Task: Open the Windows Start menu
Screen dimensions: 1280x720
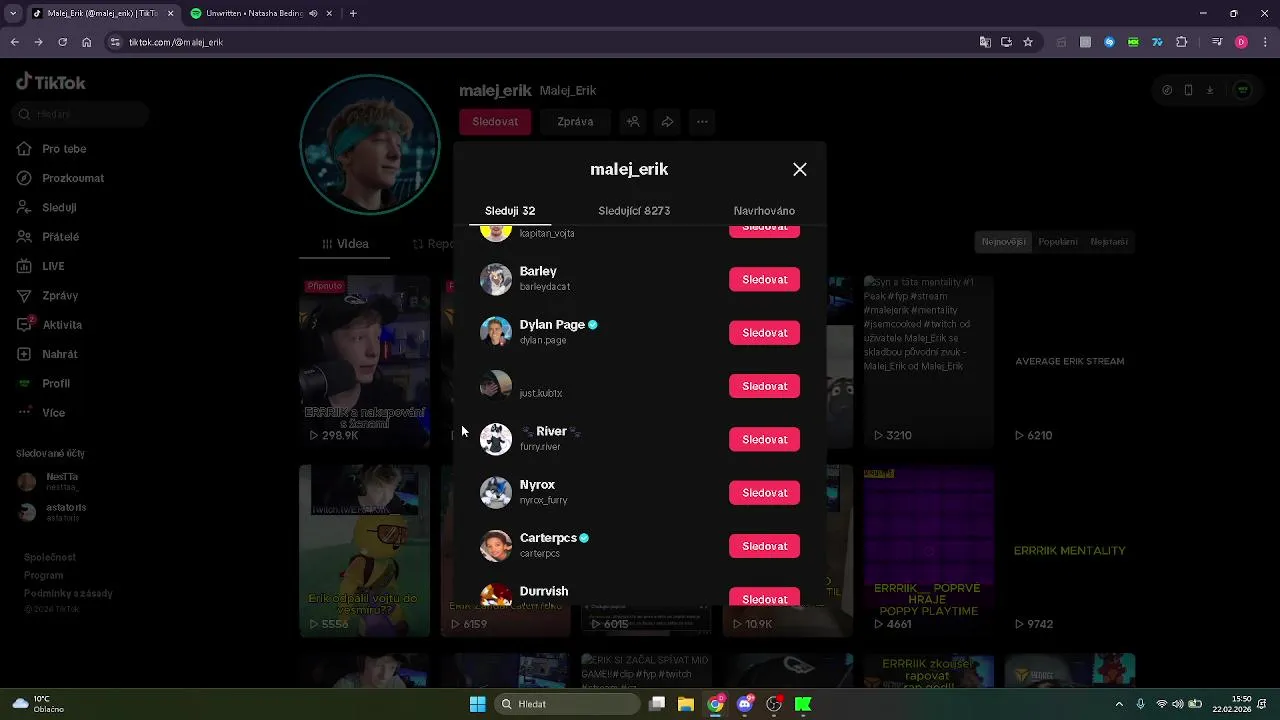Action: 477,704
